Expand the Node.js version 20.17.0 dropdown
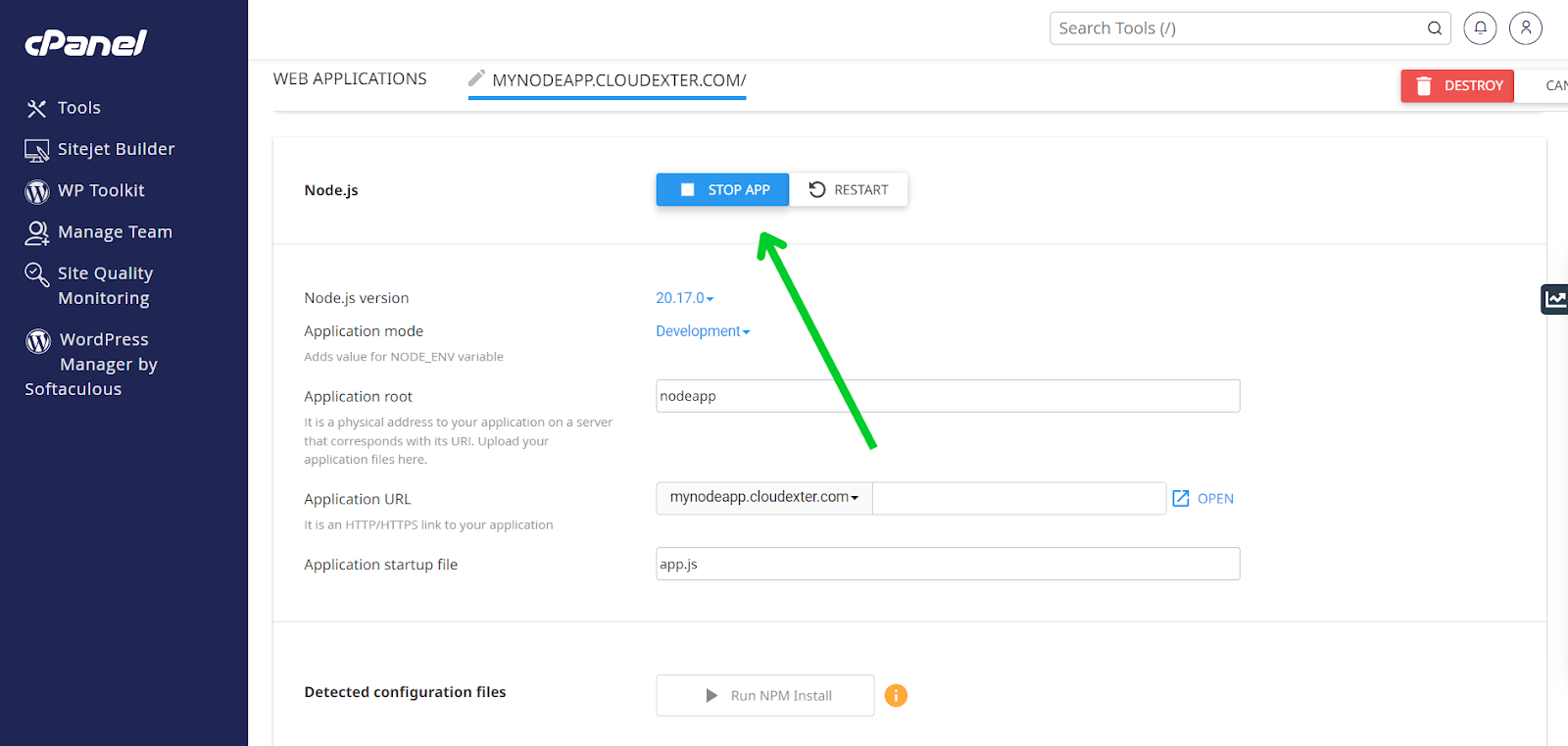The height and width of the screenshot is (746, 1568). tap(684, 298)
